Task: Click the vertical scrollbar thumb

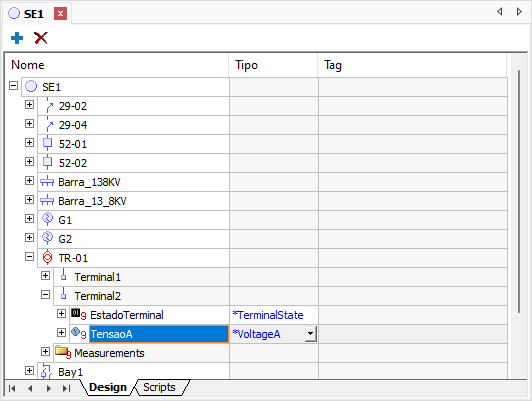Action: pyautogui.click(x=519, y=191)
